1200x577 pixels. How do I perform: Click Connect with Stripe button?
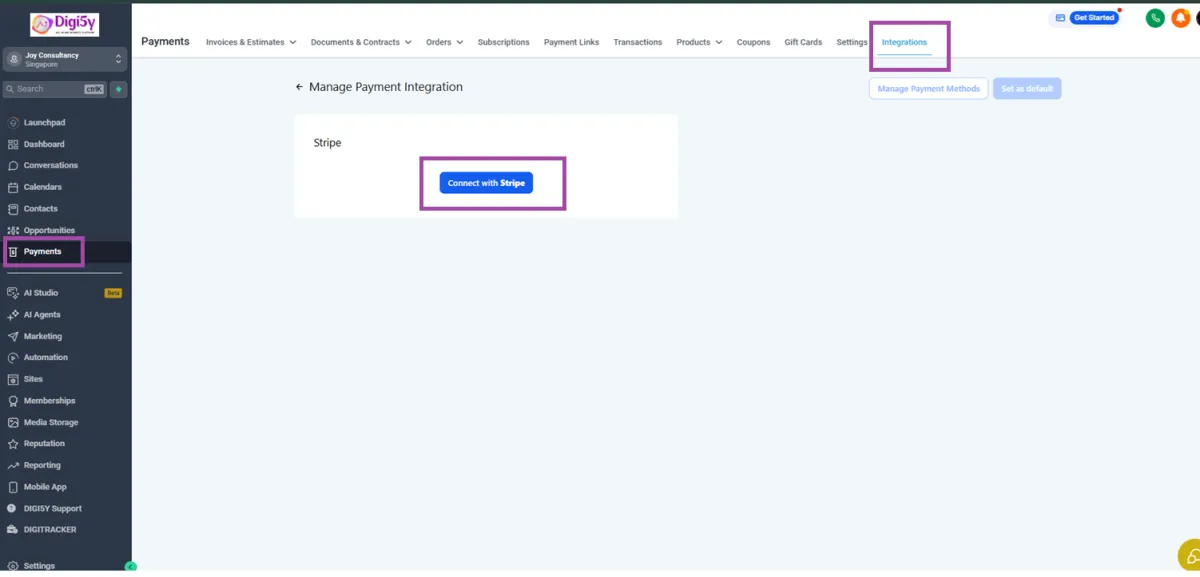pyautogui.click(x=486, y=183)
